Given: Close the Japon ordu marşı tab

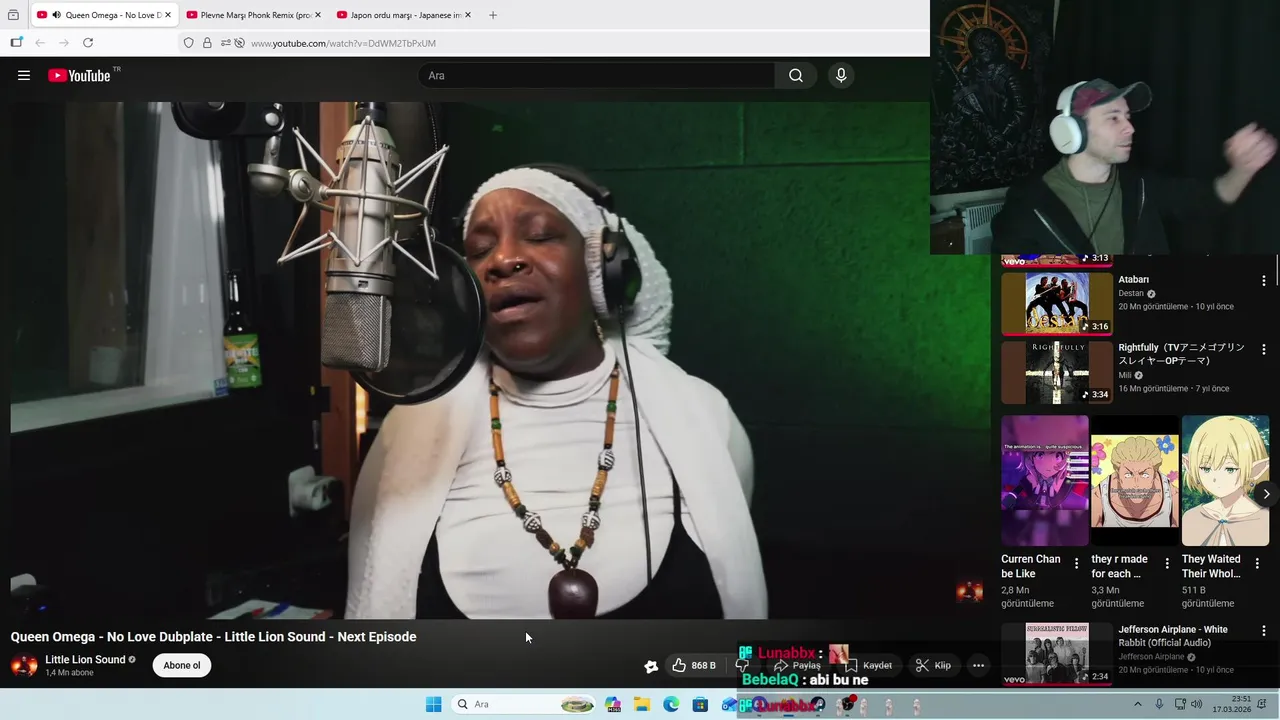Looking at the screenshot, I should point(468,15).
